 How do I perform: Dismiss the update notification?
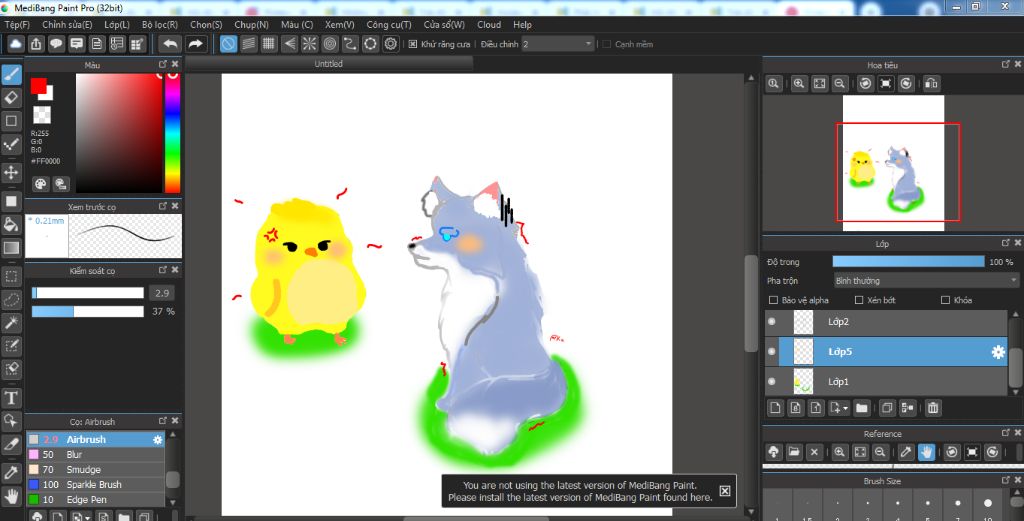(725, 491)
